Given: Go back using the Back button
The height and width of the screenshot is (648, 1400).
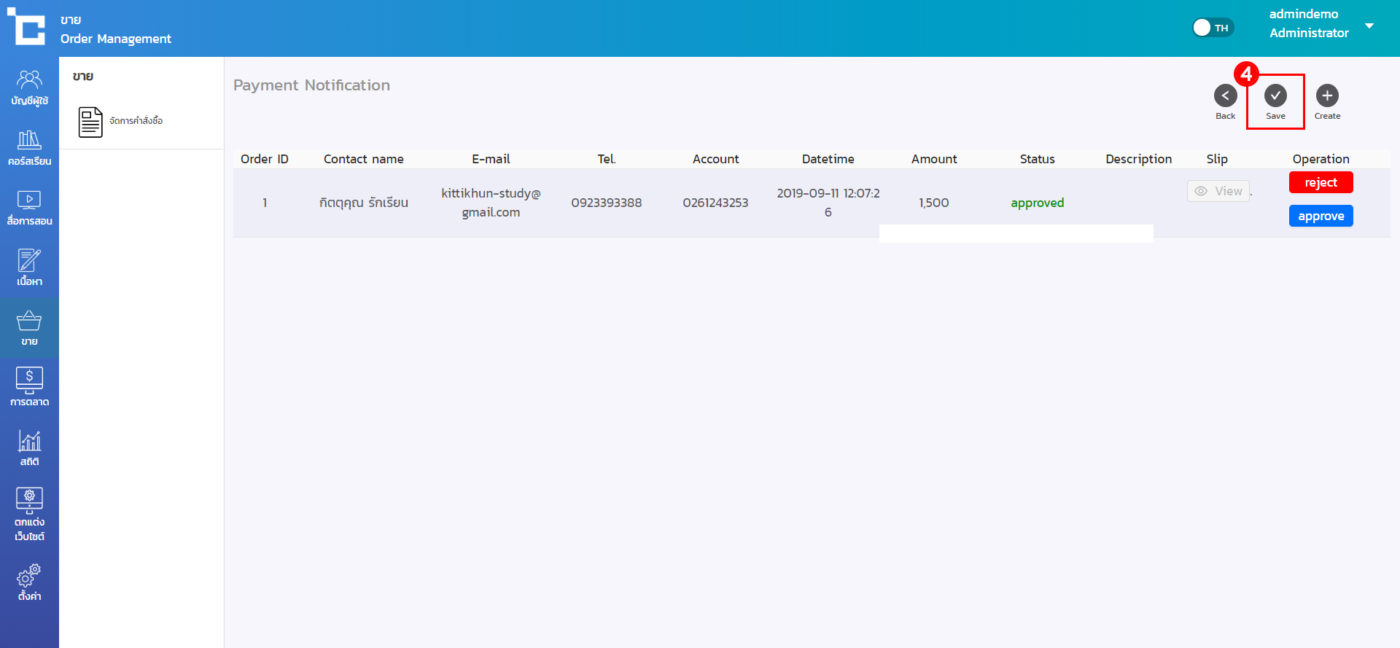Looking at the screenshot, I should point(1225,96).
